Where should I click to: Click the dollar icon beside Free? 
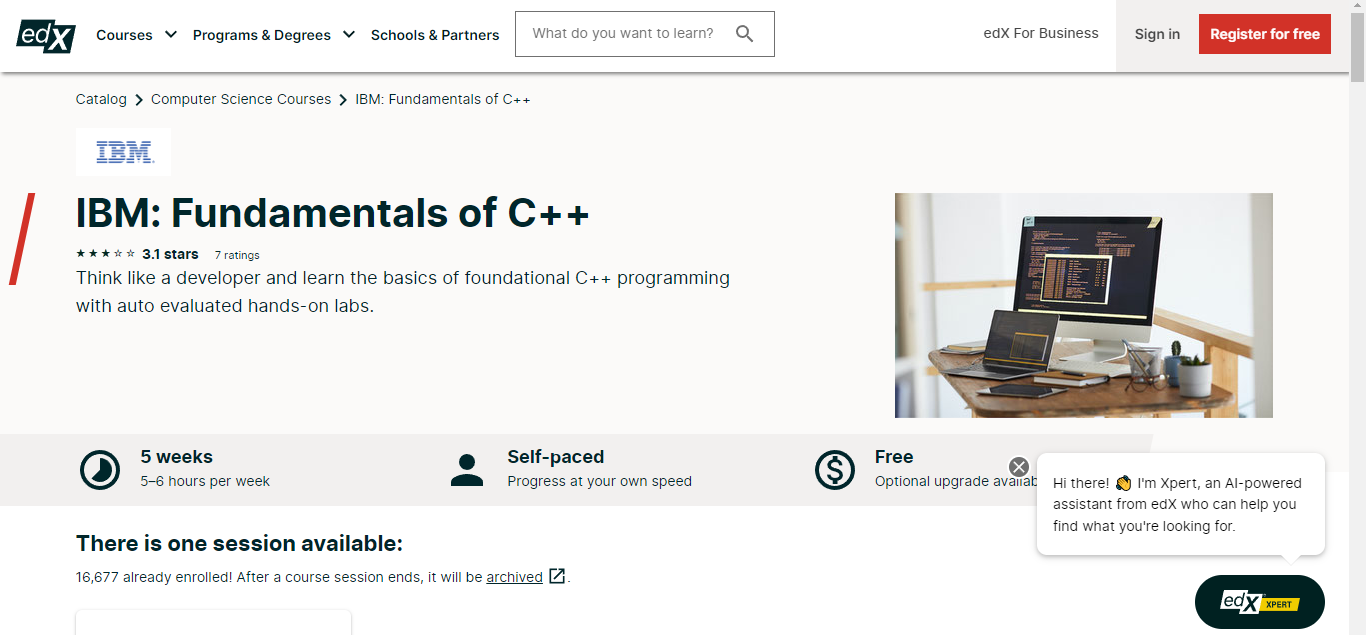point(834,469)
